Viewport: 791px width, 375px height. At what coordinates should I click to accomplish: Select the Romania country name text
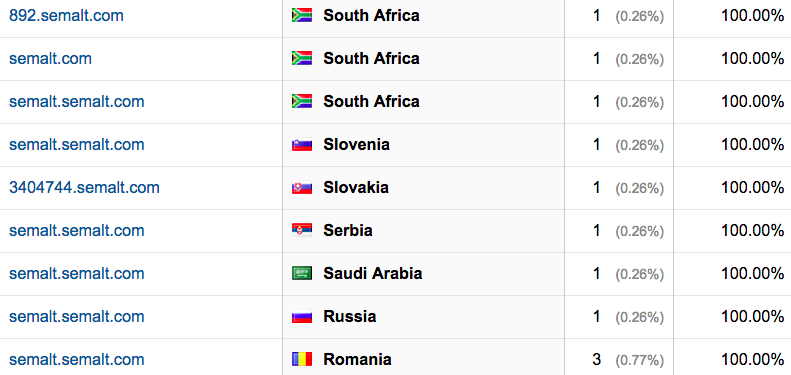coord(357,360)
